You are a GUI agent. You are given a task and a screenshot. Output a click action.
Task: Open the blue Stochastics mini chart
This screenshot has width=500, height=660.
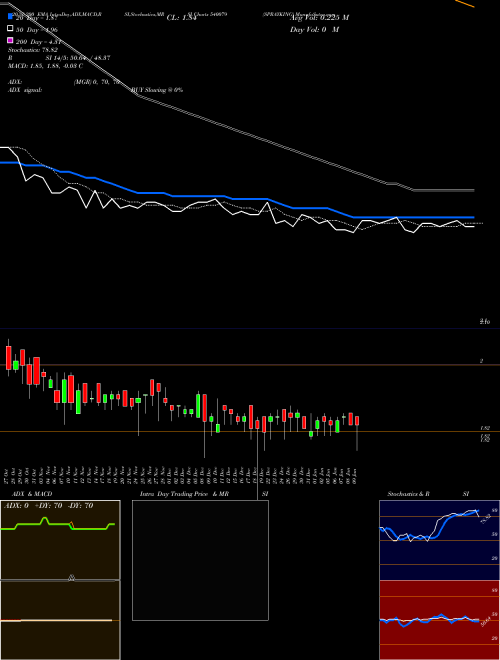click(x=439, y=540)
